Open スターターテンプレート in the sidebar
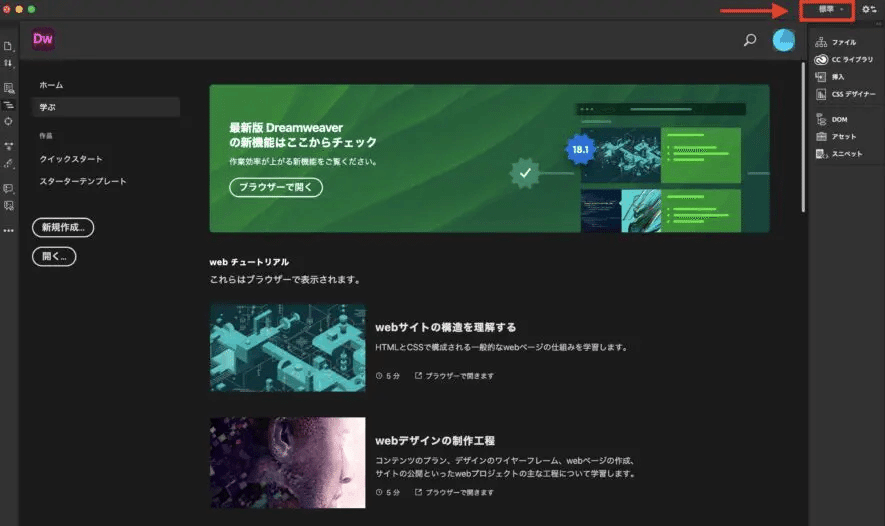885x526 pixels. tap(83, 181)
